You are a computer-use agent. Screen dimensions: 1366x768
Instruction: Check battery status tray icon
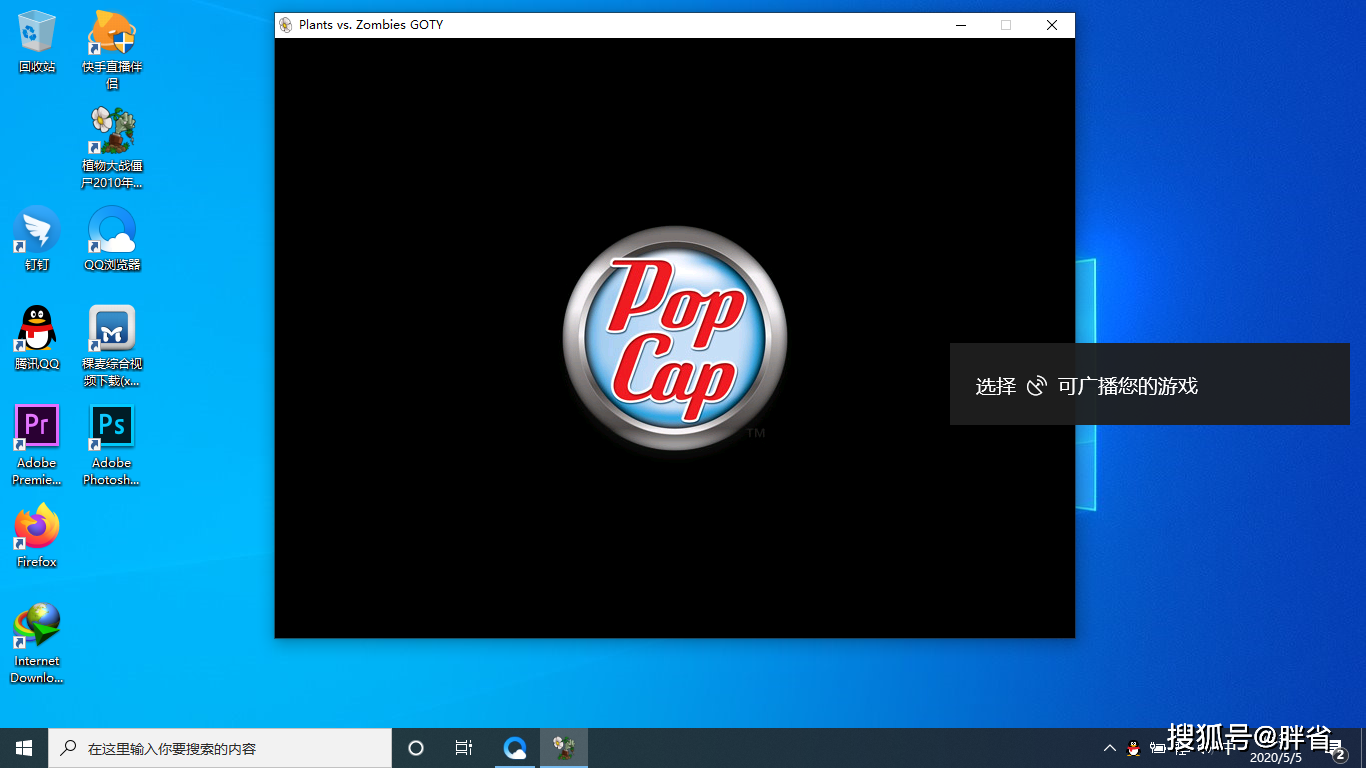pos(1158,748)
